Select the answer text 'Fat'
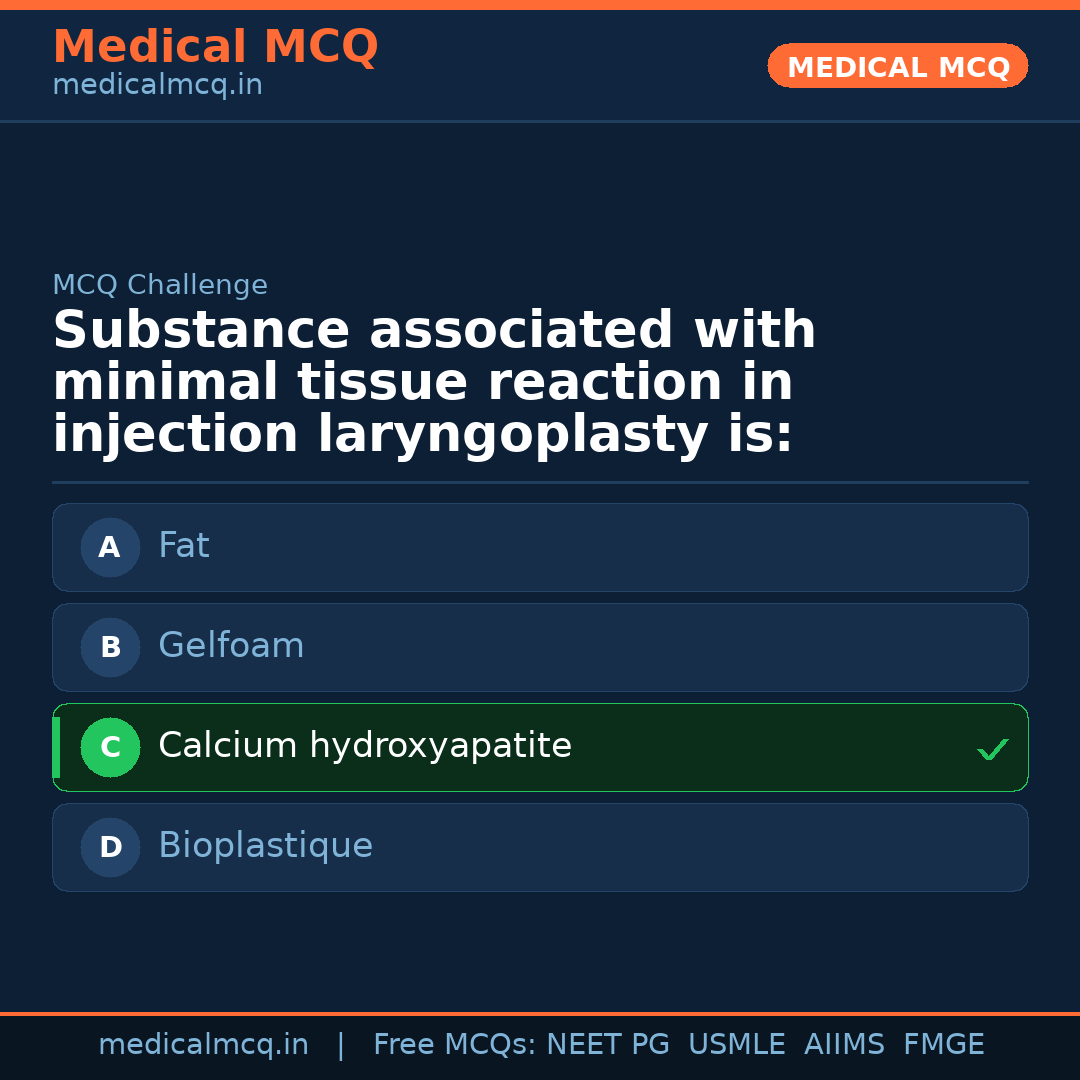The image size is (1080, 1080). [x=184, y=546]
